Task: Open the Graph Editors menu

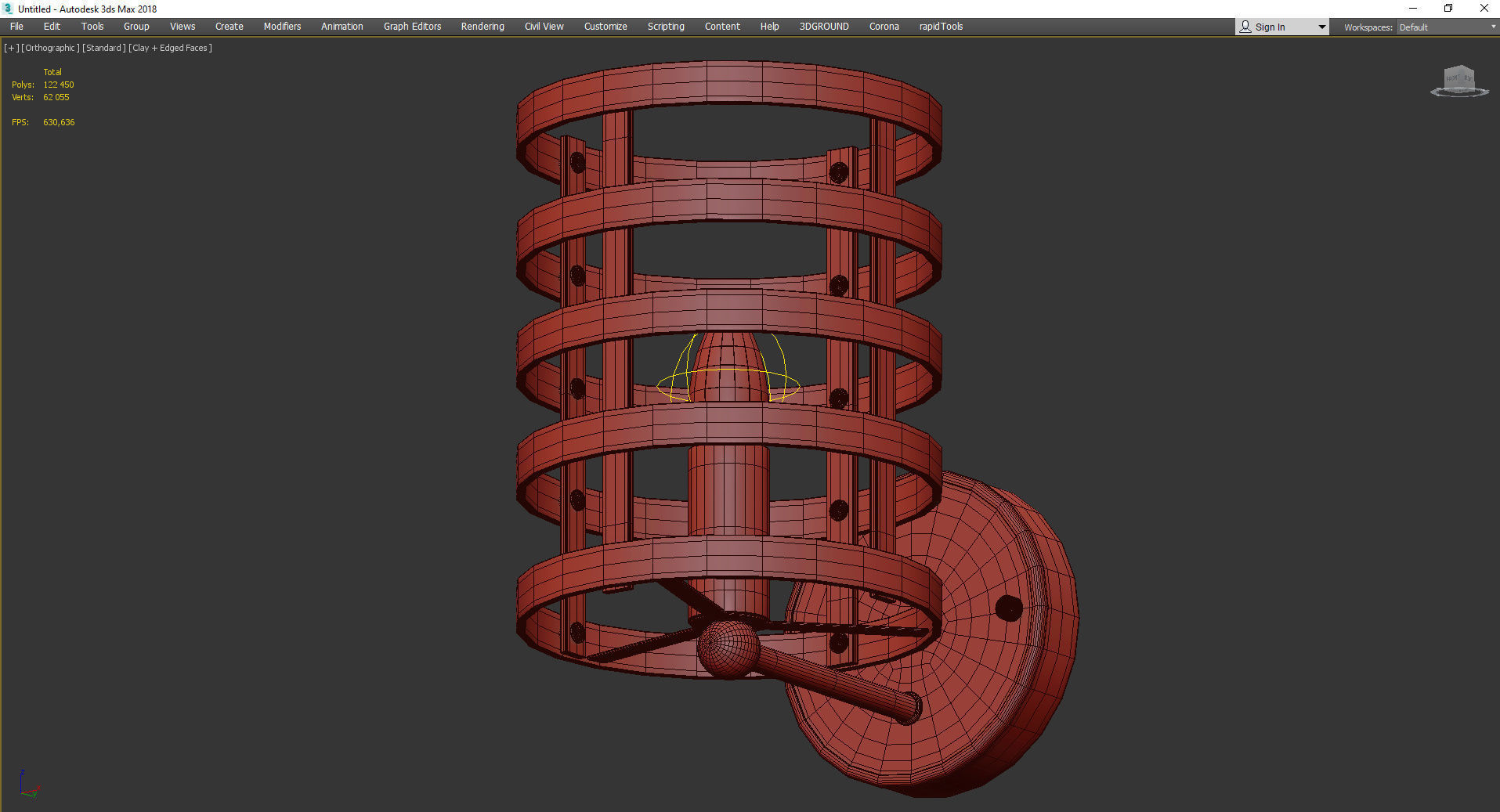Action: click(x=412, y=27)
